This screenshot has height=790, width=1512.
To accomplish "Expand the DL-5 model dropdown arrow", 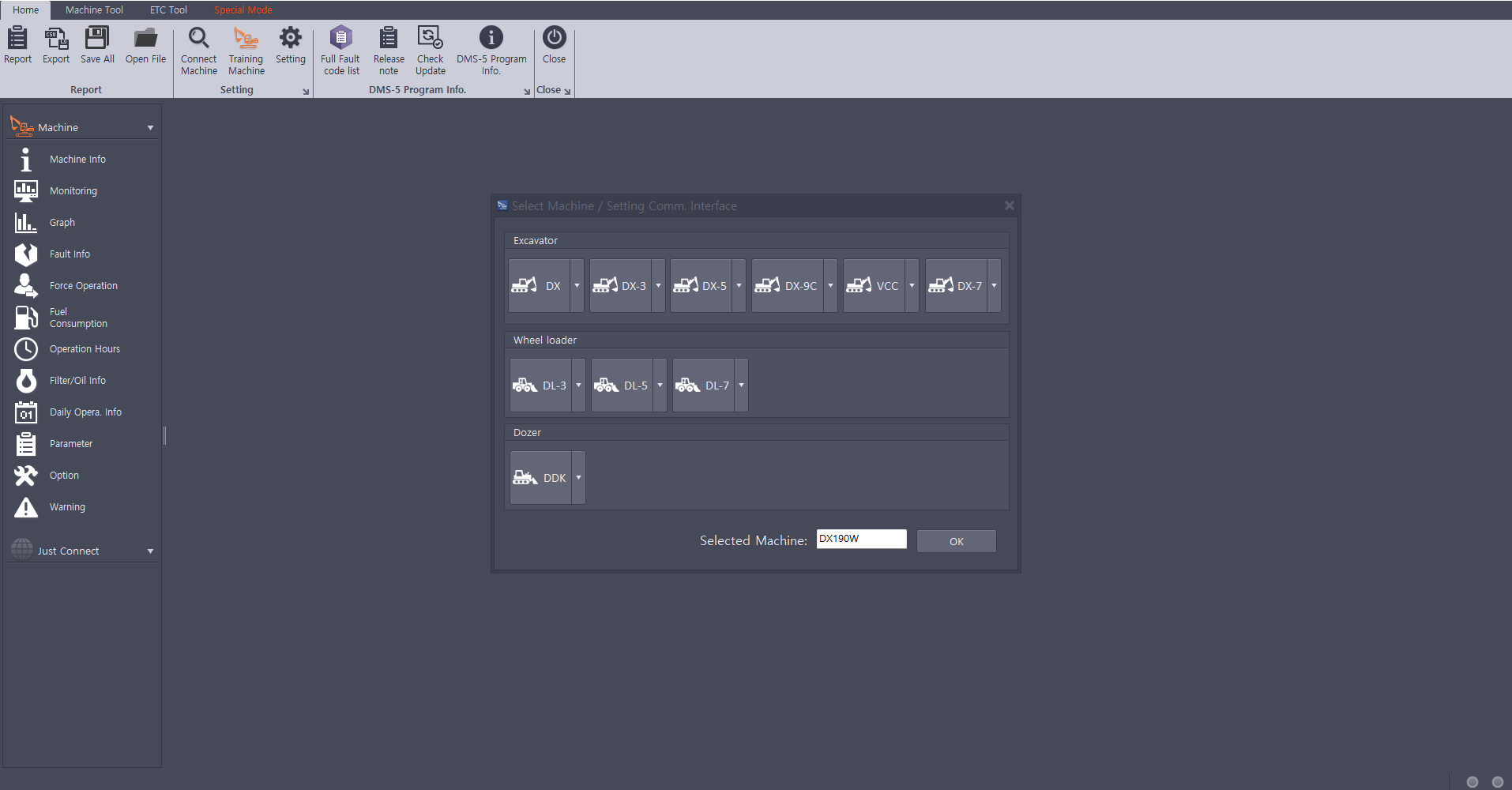I will 660,386.
